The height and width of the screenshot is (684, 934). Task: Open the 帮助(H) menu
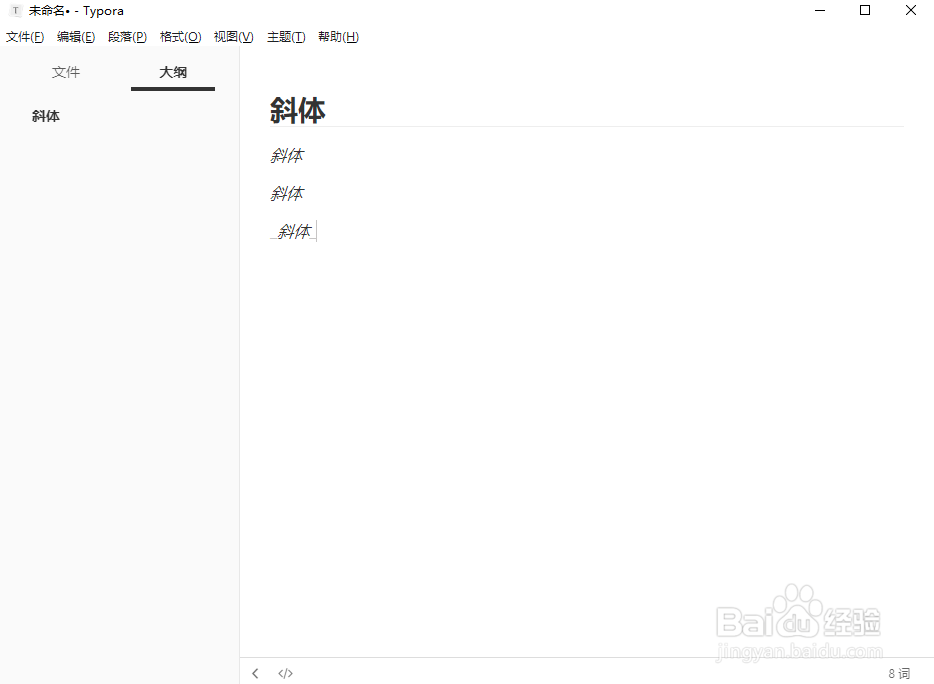tap(338, 37)
